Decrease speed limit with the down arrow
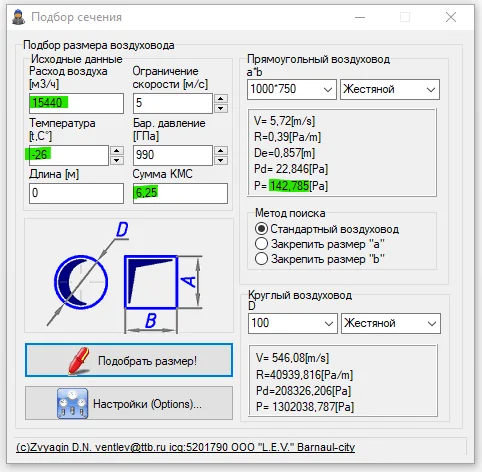482x472 pixels. [x=221, y=108]
